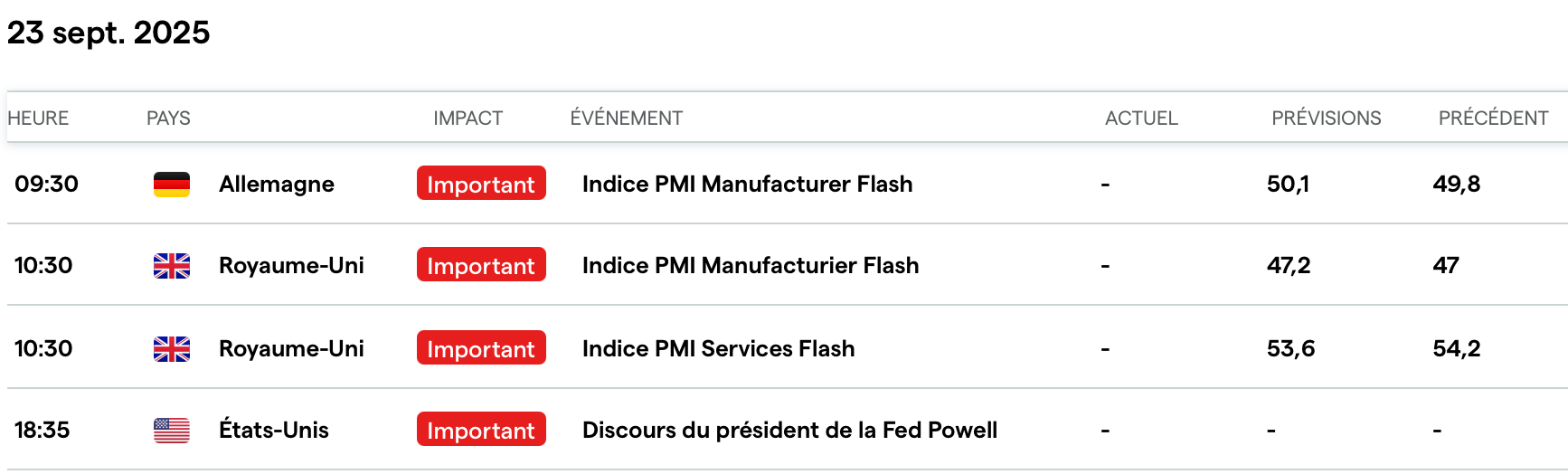Click the Germany flag icon
This screenshot has width=1568, height=474.
pyautogui.click(x=171, y=185)
